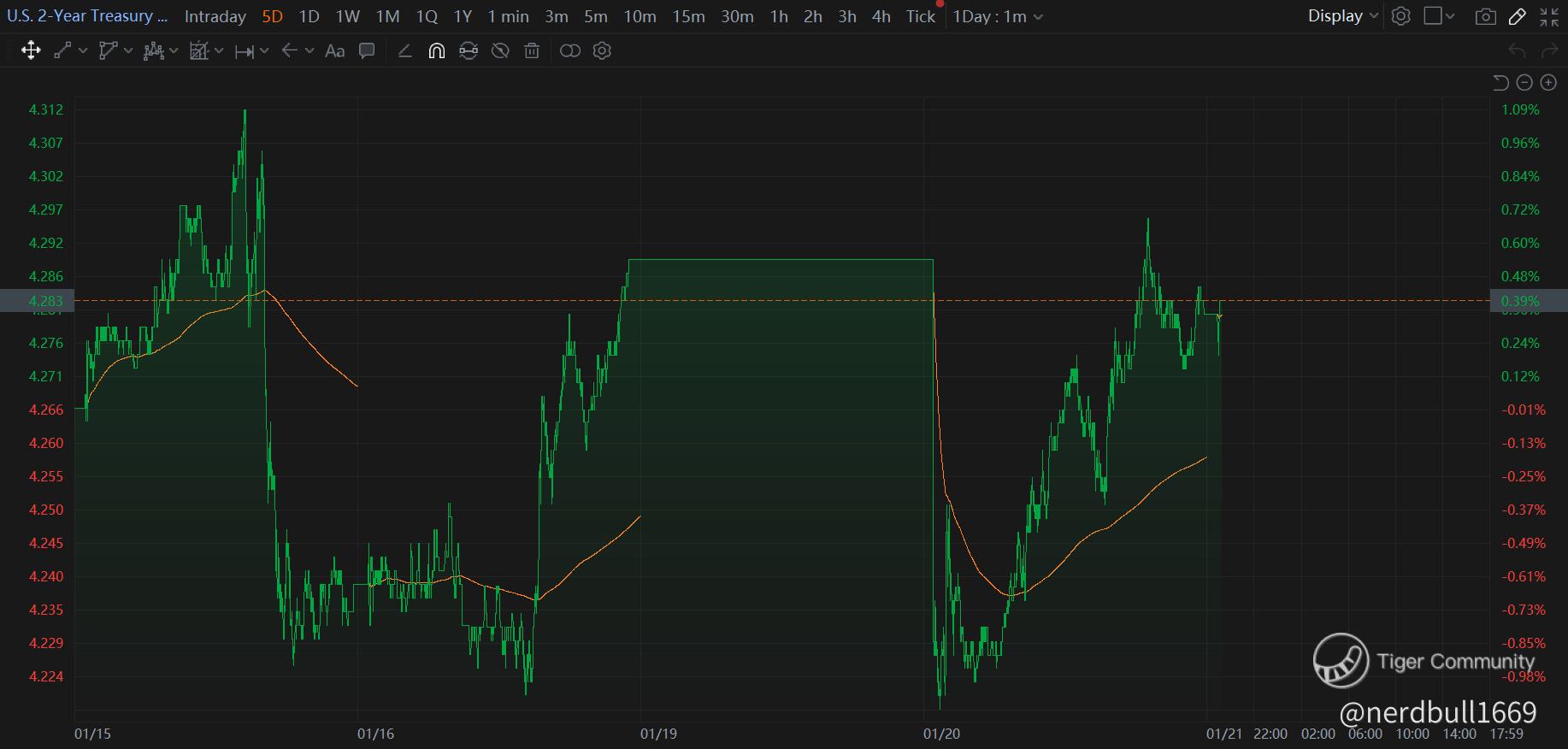
Task: Select the price range measurement tool
Action: click(x=244, y=51)
